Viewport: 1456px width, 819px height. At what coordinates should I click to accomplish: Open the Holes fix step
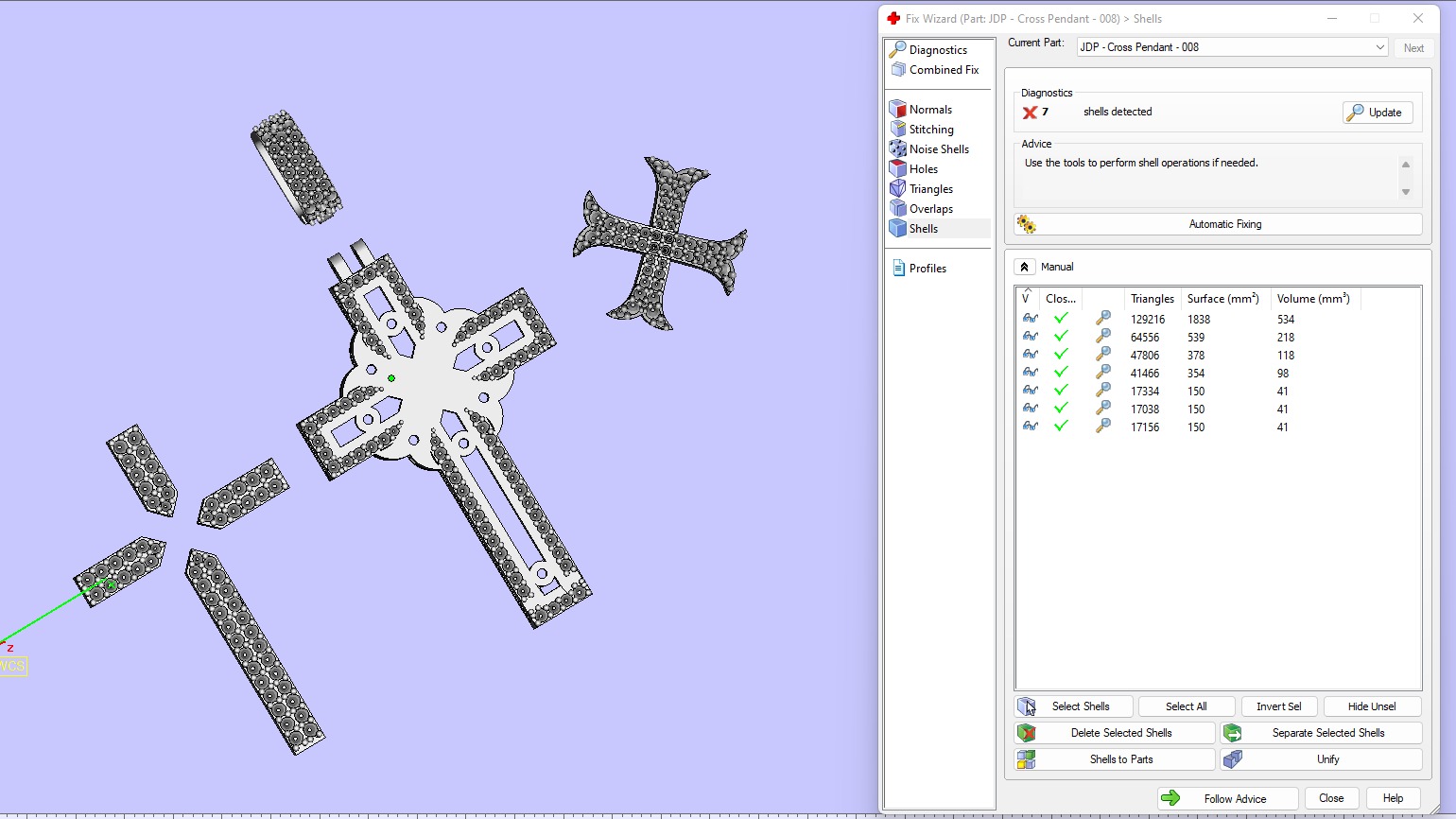pyautogui.click(x=914, y=169)
